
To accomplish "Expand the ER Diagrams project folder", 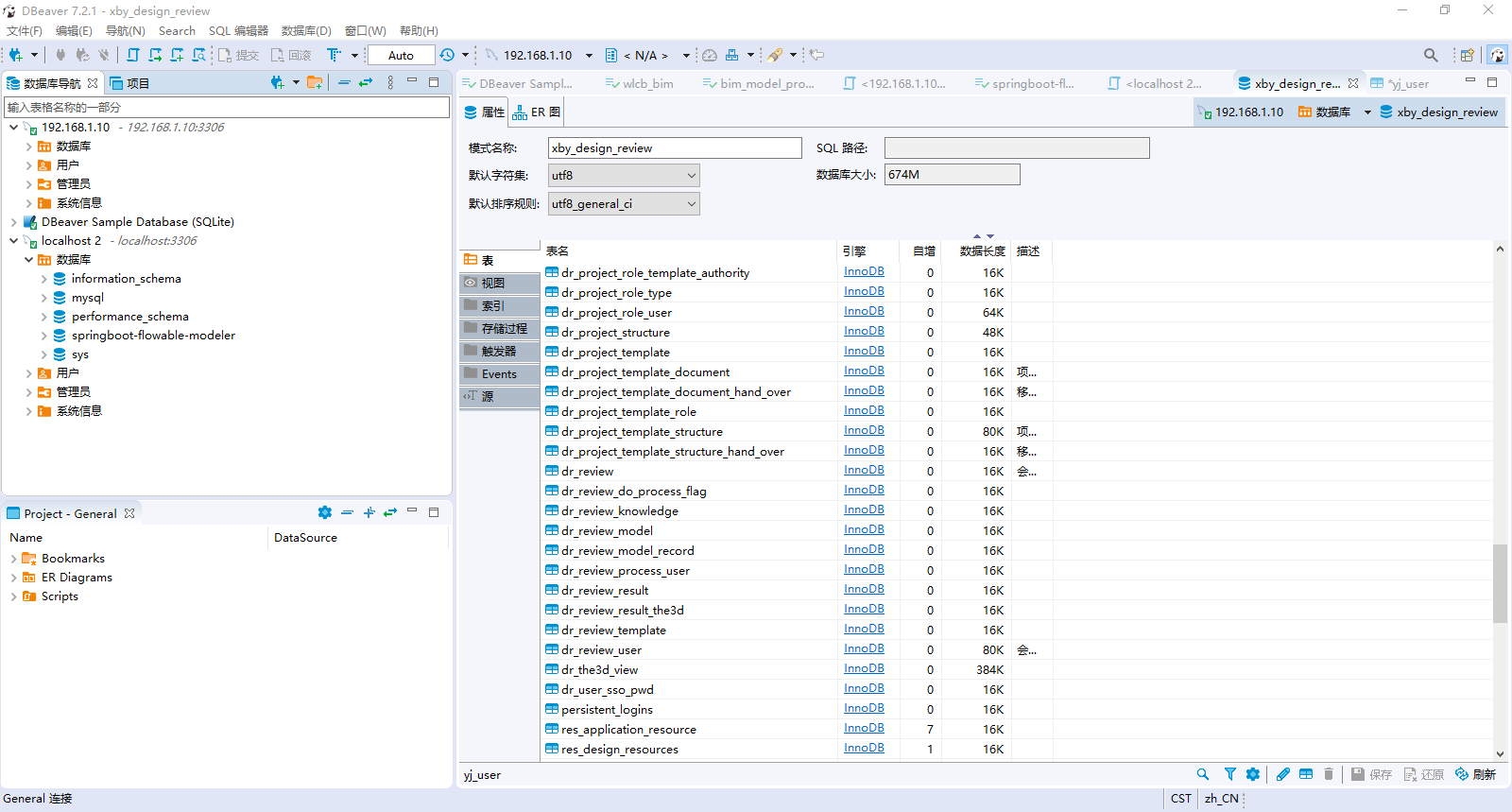I will (13, 578).
